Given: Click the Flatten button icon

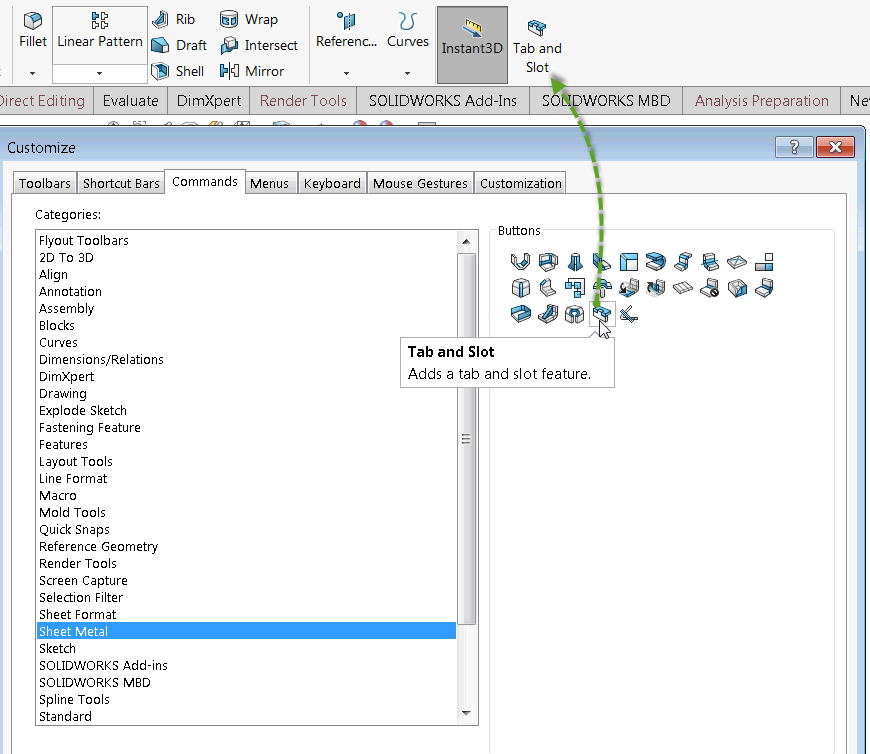Looking at the screenshot, I should click(x=683, y=288).
